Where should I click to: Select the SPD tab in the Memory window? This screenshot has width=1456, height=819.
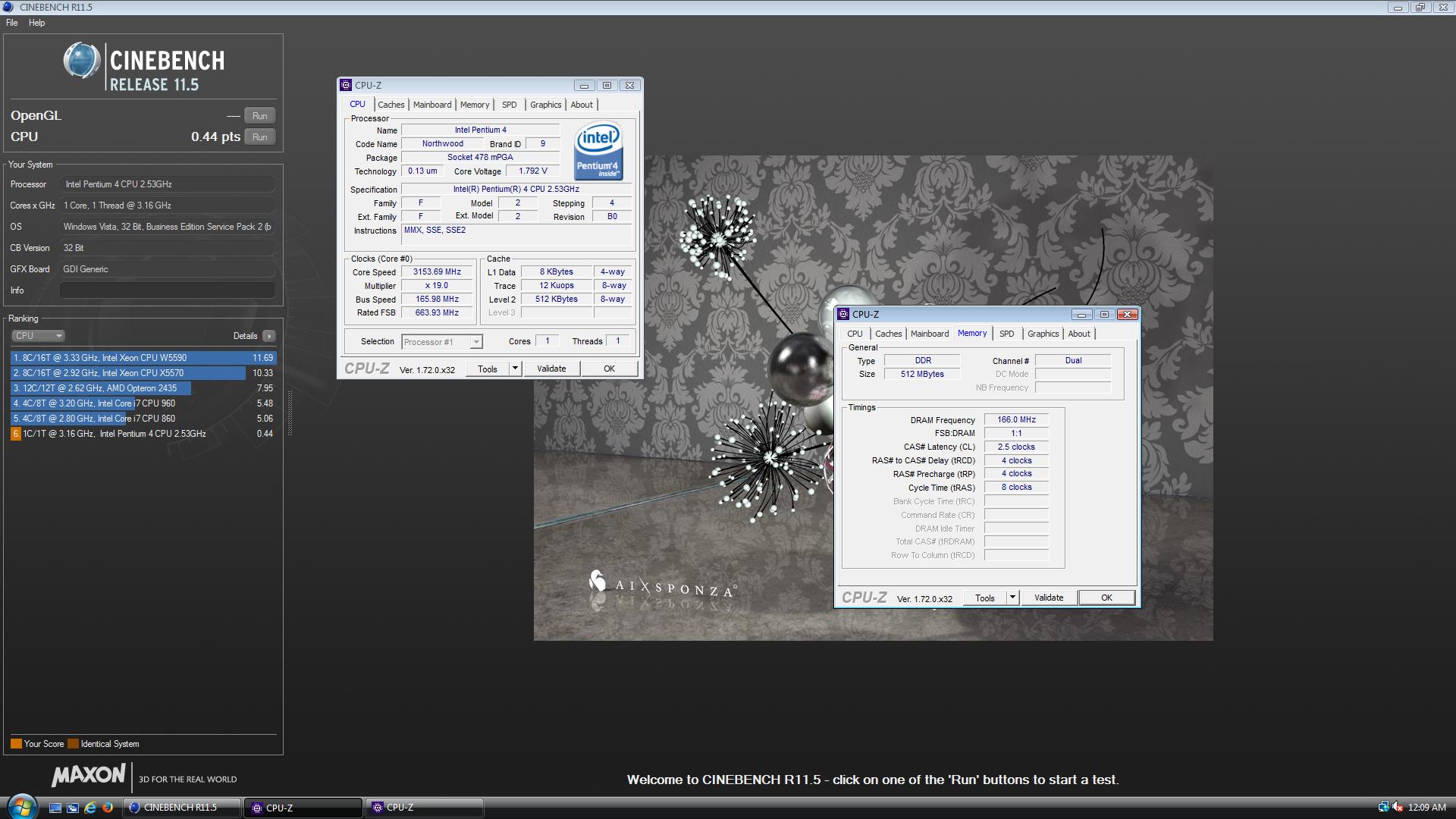point(1007,334)
